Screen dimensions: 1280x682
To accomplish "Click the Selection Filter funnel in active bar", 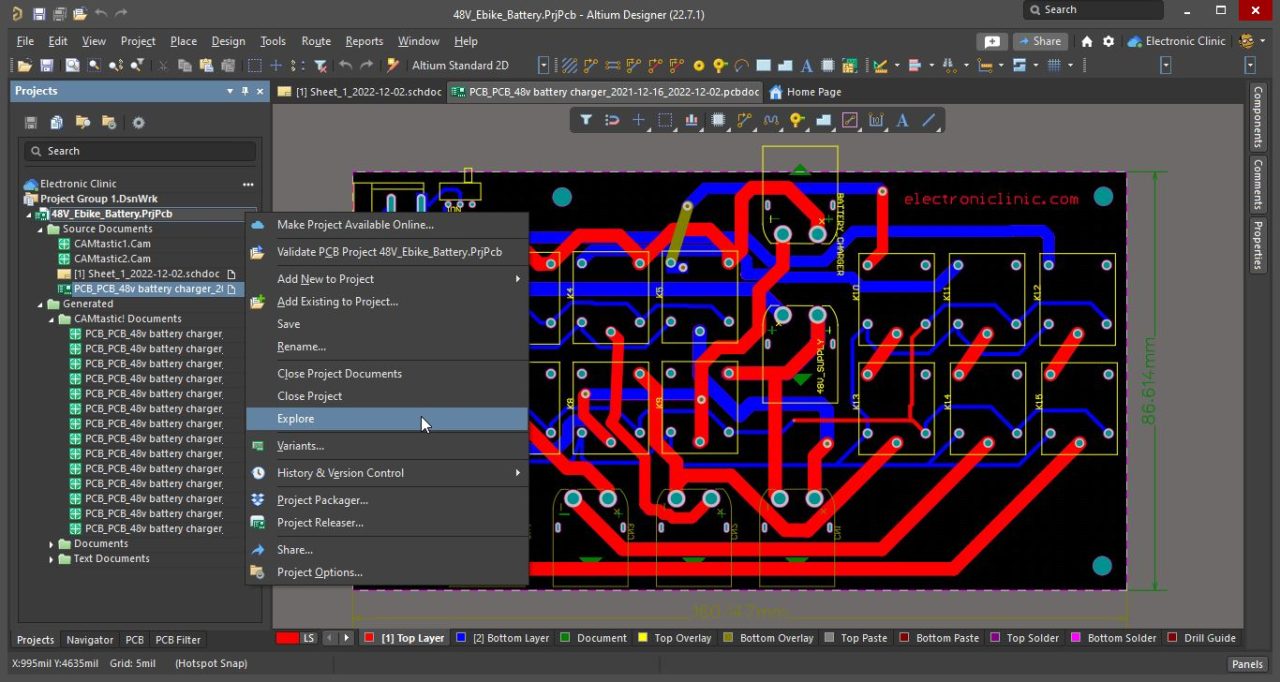I will coord(586,120).
